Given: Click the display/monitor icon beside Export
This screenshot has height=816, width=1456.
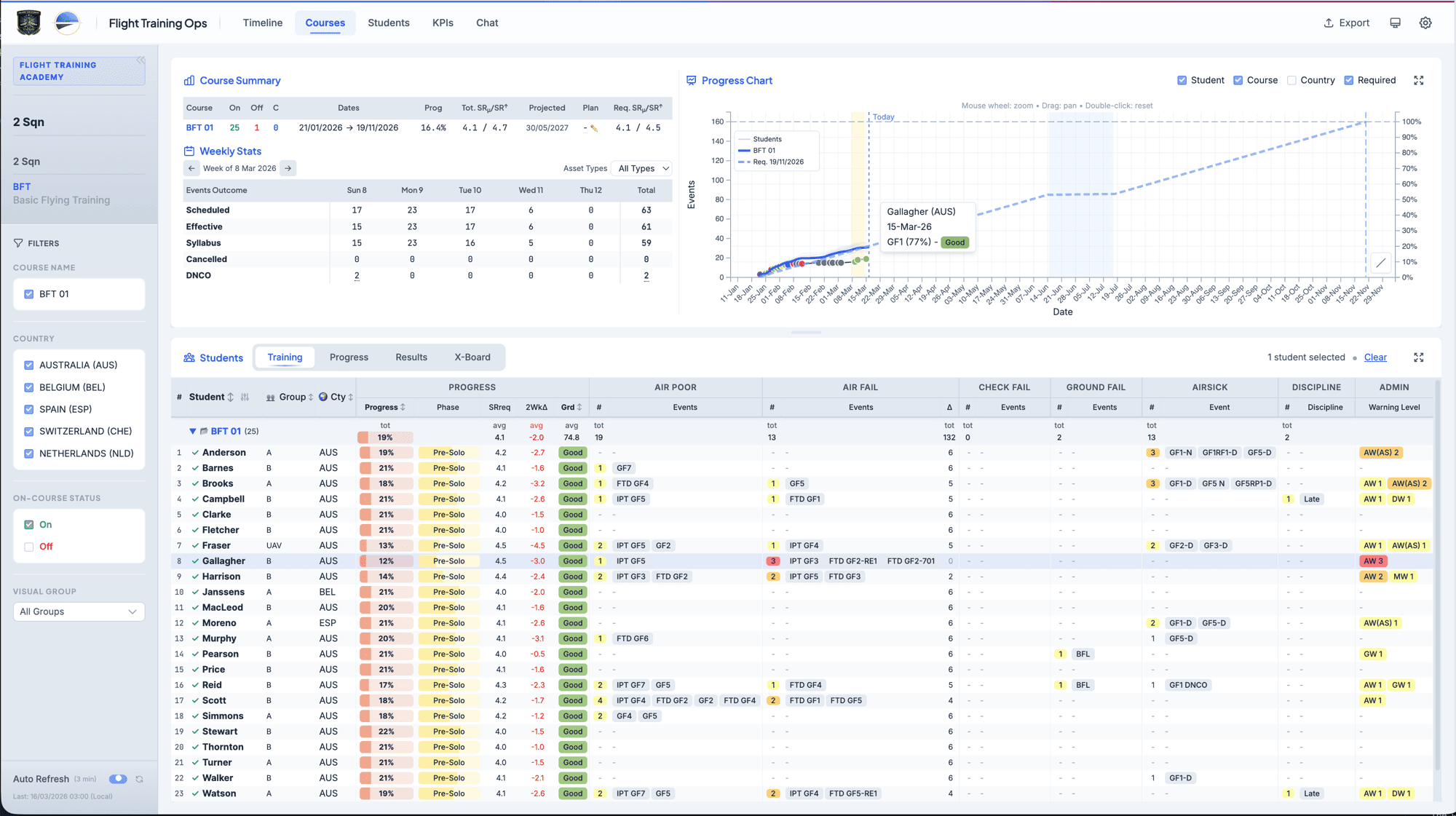Looking at the screenshot, I should click(x=1395, y=23).
